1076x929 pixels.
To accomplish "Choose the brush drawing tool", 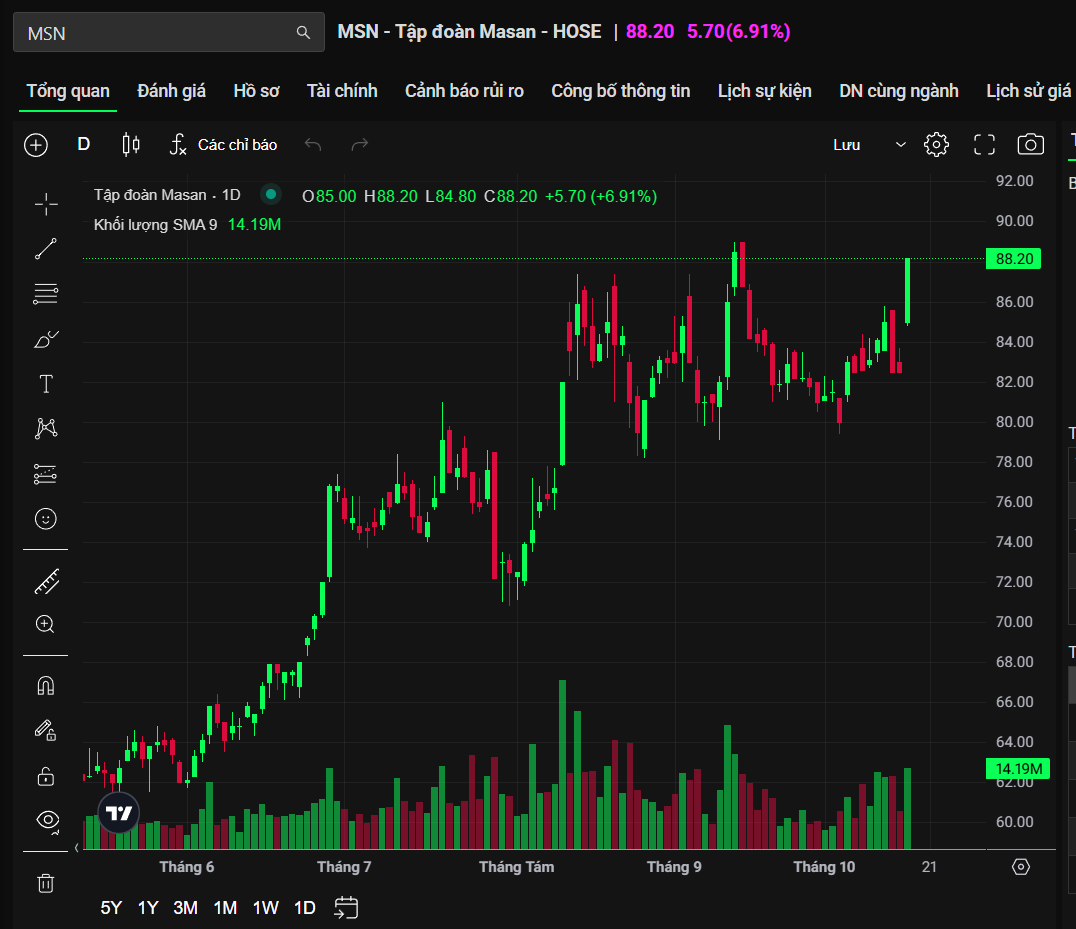I will tap(46, 340).
